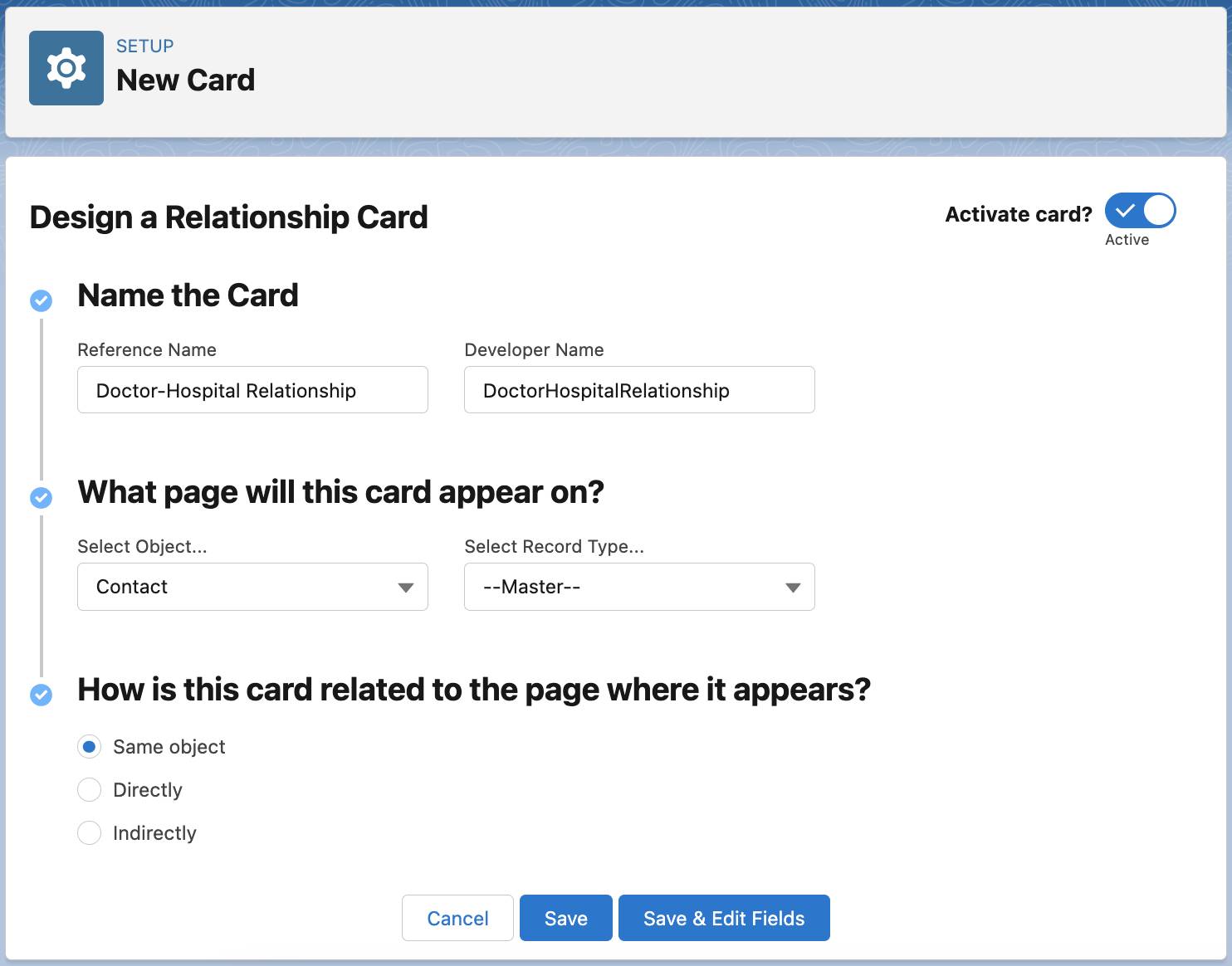Click the Save button

pos(565,918)
